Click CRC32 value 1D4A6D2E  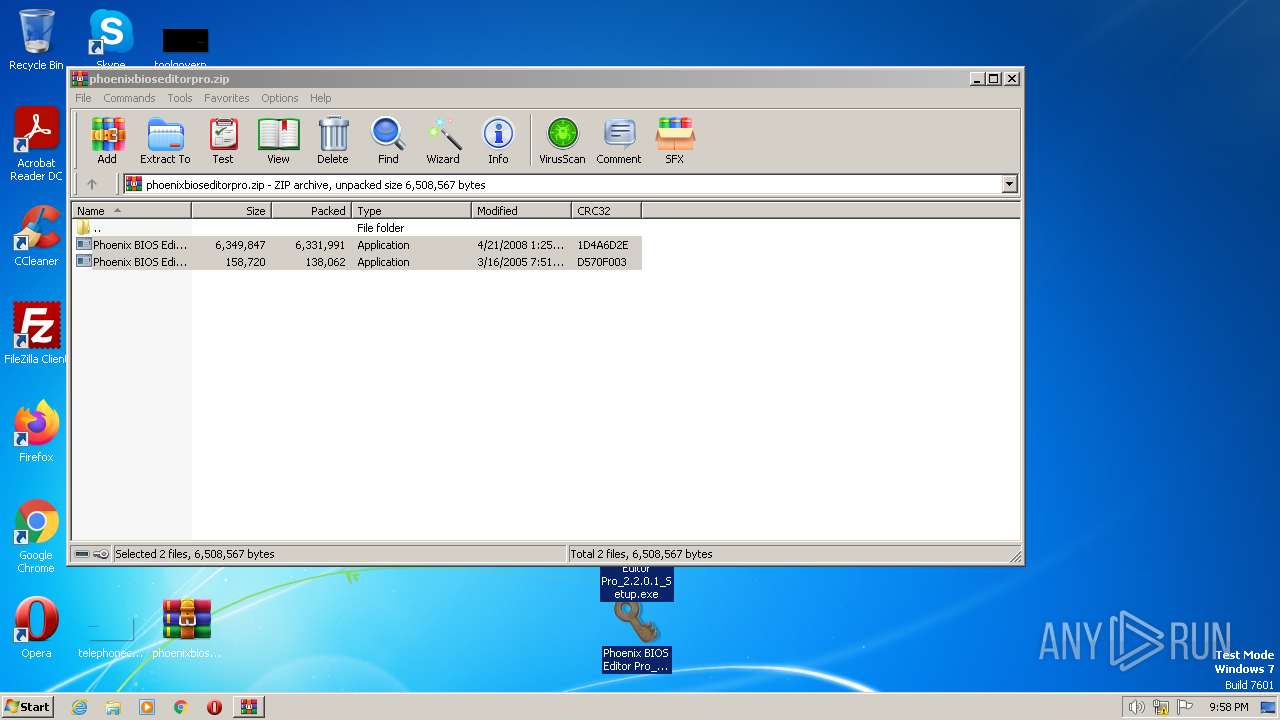point(603,245)
